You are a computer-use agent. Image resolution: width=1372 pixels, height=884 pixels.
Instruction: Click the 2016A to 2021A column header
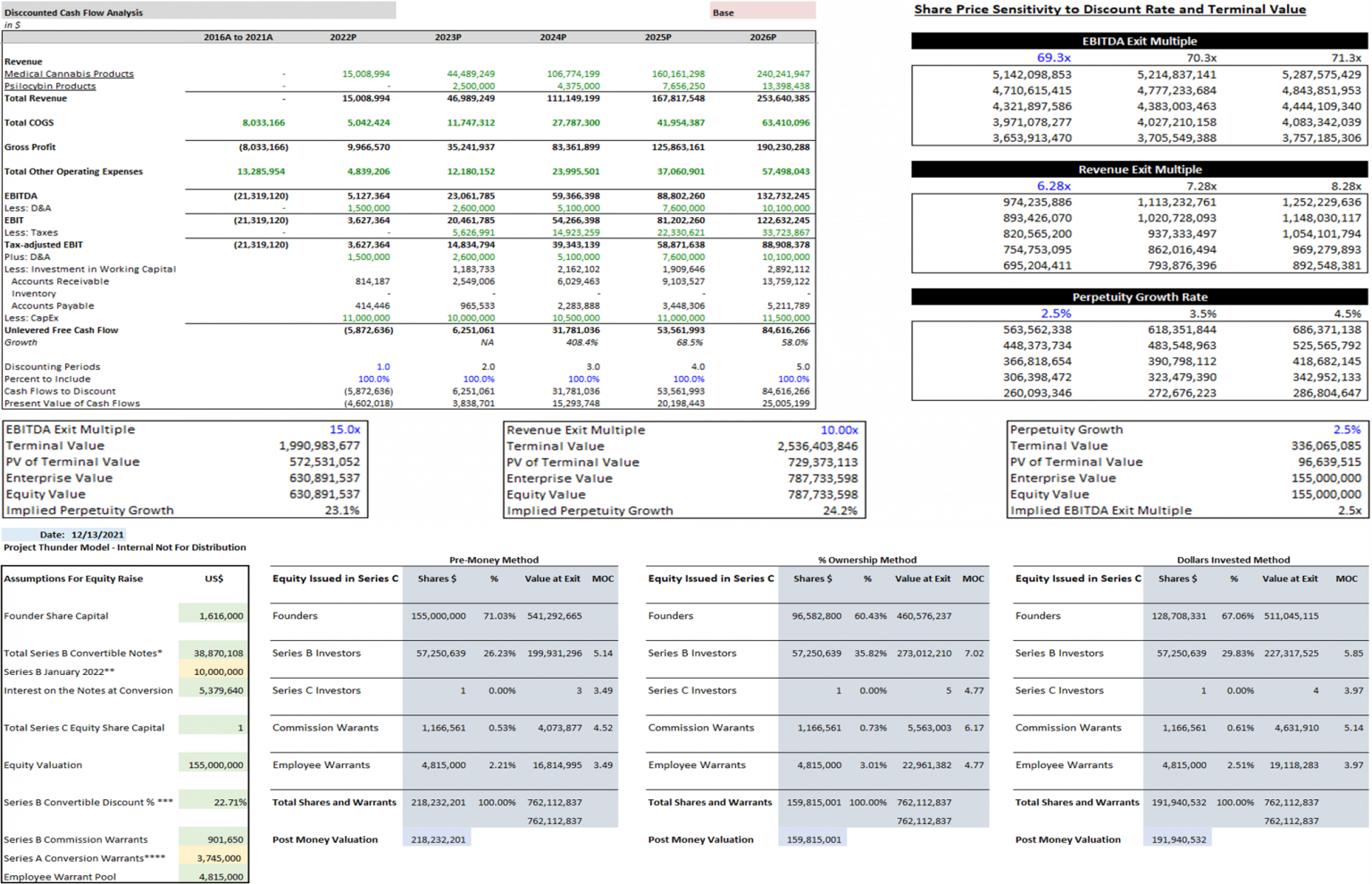tap(238, 38)
